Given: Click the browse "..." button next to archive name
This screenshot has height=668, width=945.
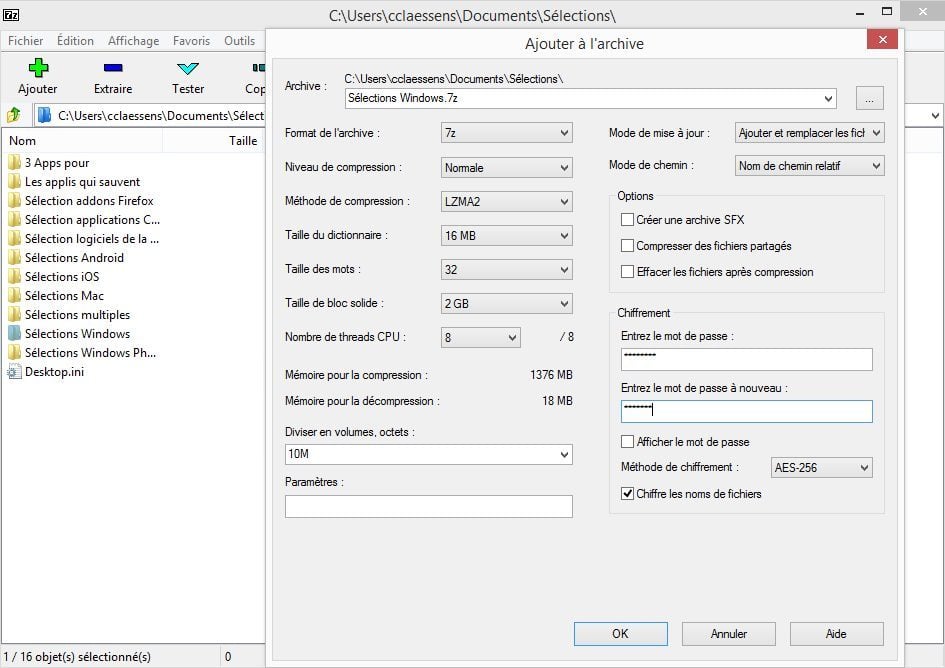Looking at the screenshot, I should tap(869, 98).
